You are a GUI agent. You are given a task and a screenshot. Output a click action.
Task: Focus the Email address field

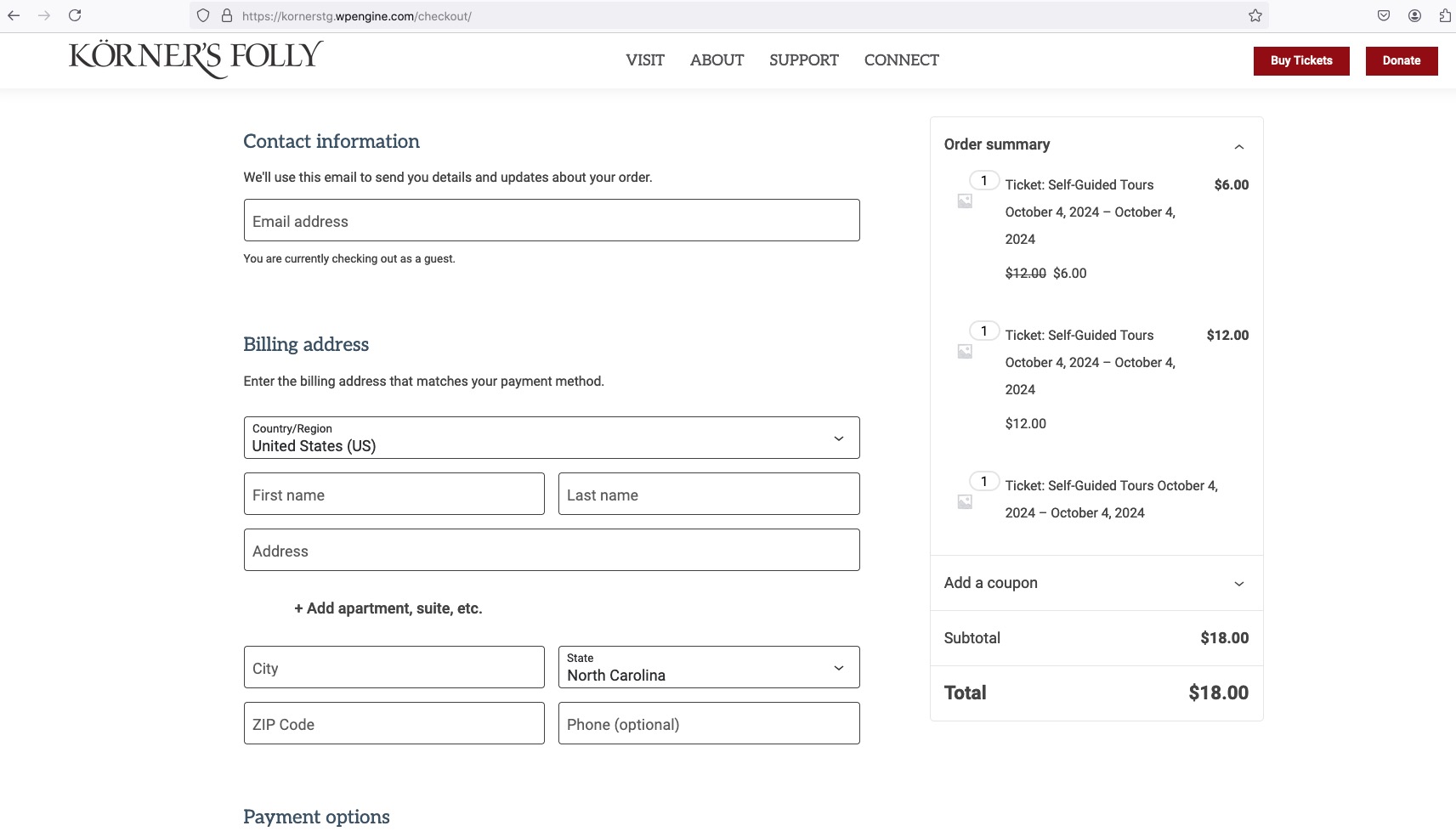(552, 220)
